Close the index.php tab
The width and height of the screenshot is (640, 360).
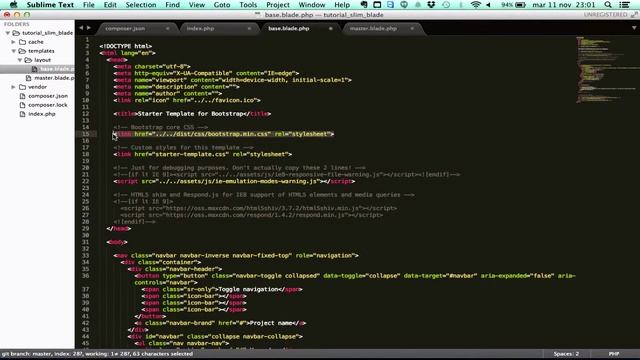[x=249, y=29]
